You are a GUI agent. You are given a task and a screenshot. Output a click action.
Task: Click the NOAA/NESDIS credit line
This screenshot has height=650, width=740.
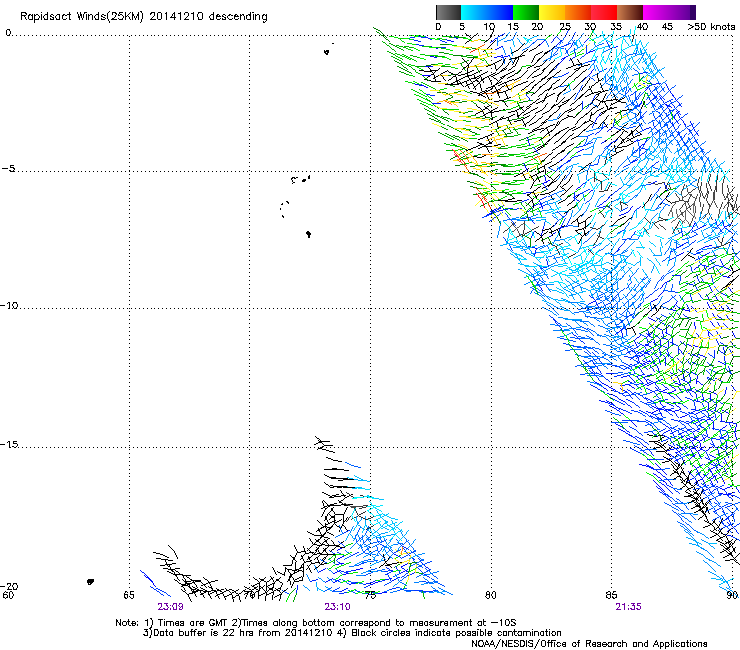click(x=589, y=644)
